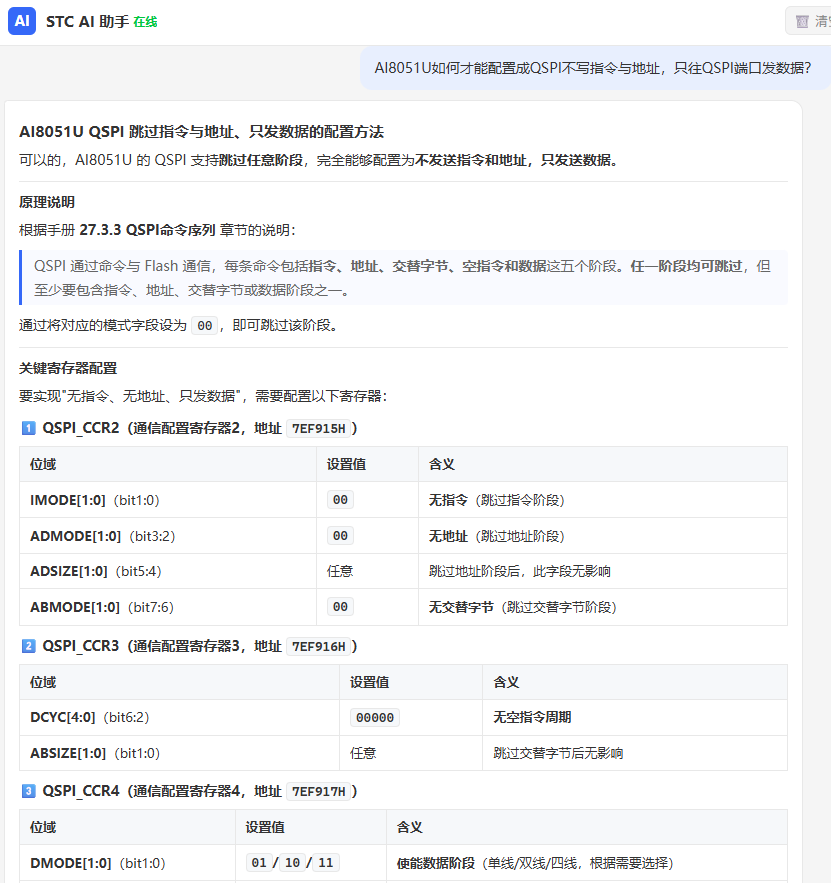Click the 00 value in the ABMODE row

(x=340, y=606)
